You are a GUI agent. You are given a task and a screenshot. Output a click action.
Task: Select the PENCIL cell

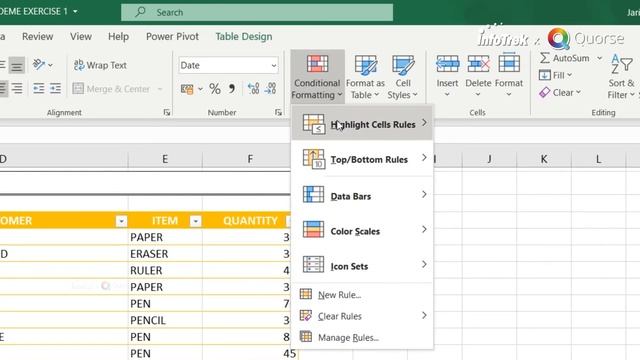165,320
